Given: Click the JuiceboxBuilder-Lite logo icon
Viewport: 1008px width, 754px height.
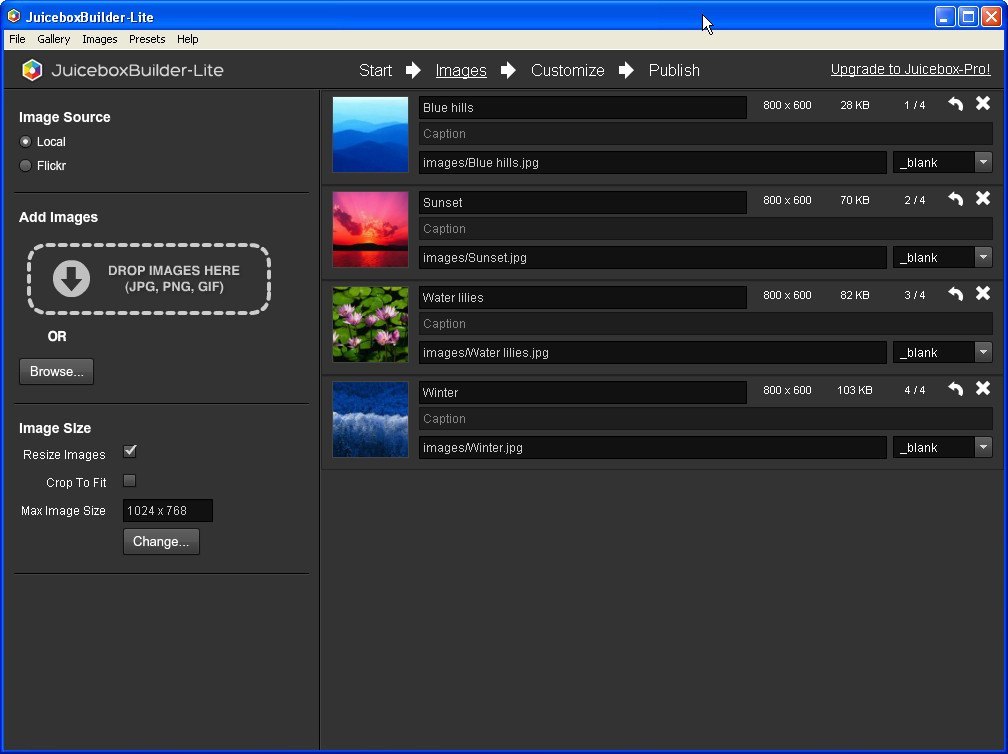Looking at the screenshot, I should pos(31,70).
